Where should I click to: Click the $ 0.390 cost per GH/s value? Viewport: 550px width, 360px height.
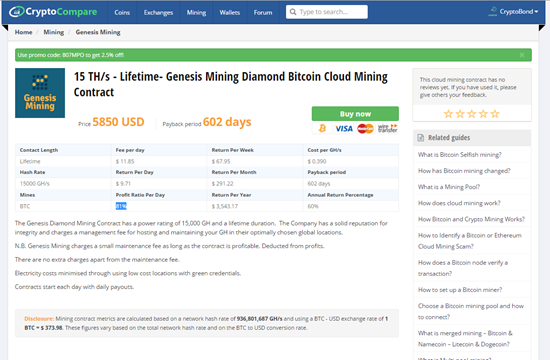(317, 161)
